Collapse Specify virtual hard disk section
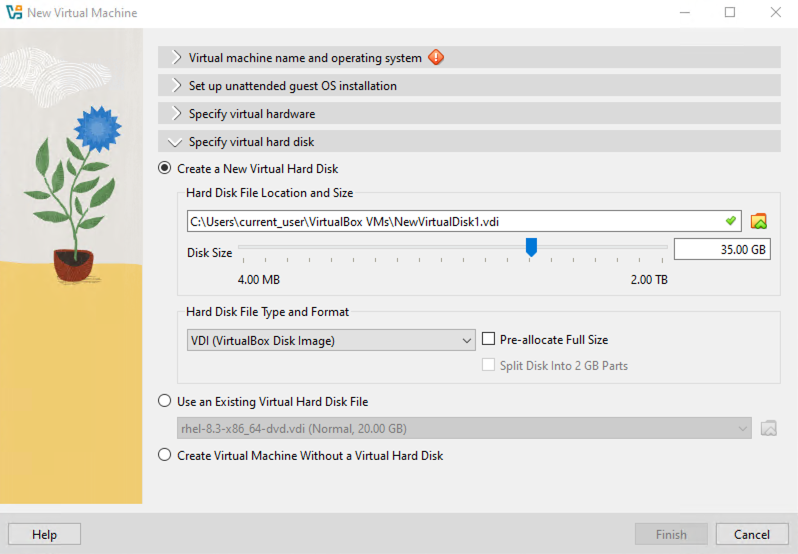Viewport: 798px width, 554px height. pos(469,141)
